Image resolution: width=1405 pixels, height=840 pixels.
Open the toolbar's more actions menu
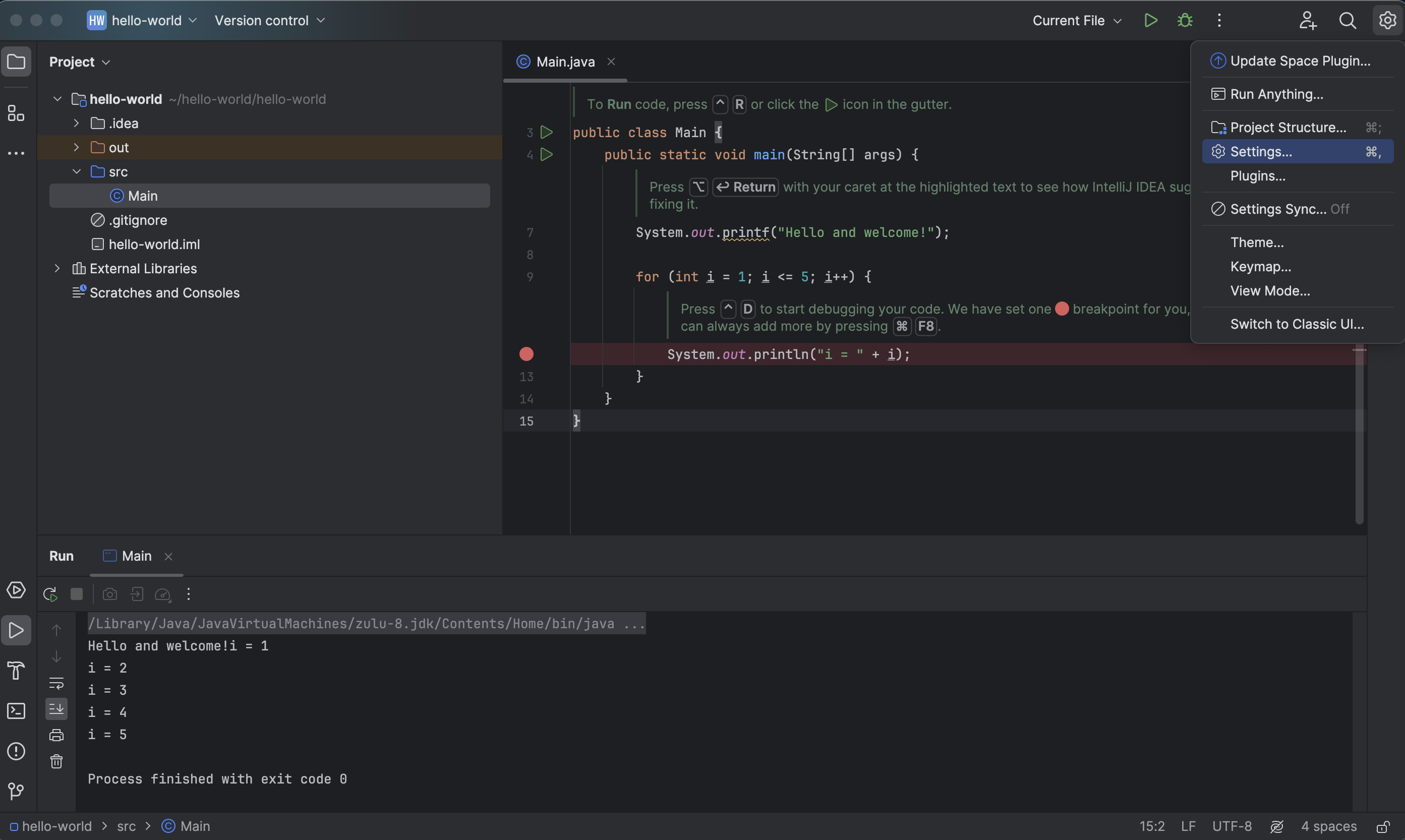pyautogui.click(x=1219, y=20)
